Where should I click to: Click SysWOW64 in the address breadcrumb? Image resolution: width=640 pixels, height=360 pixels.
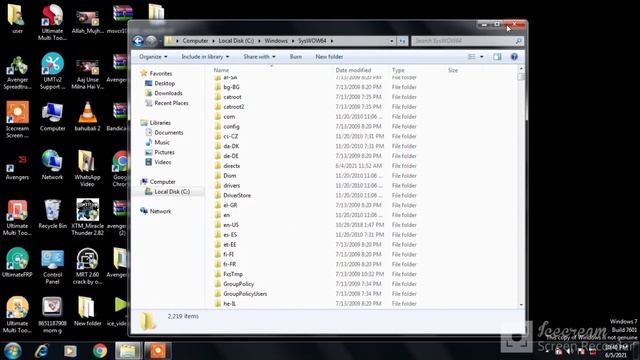click(312, 41)
